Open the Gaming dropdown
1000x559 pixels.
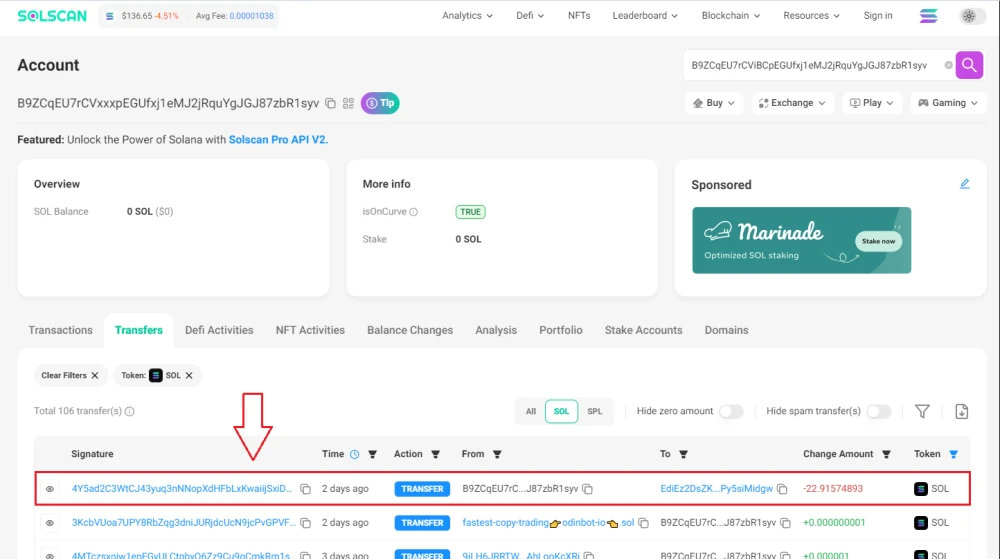pos(948,103)
